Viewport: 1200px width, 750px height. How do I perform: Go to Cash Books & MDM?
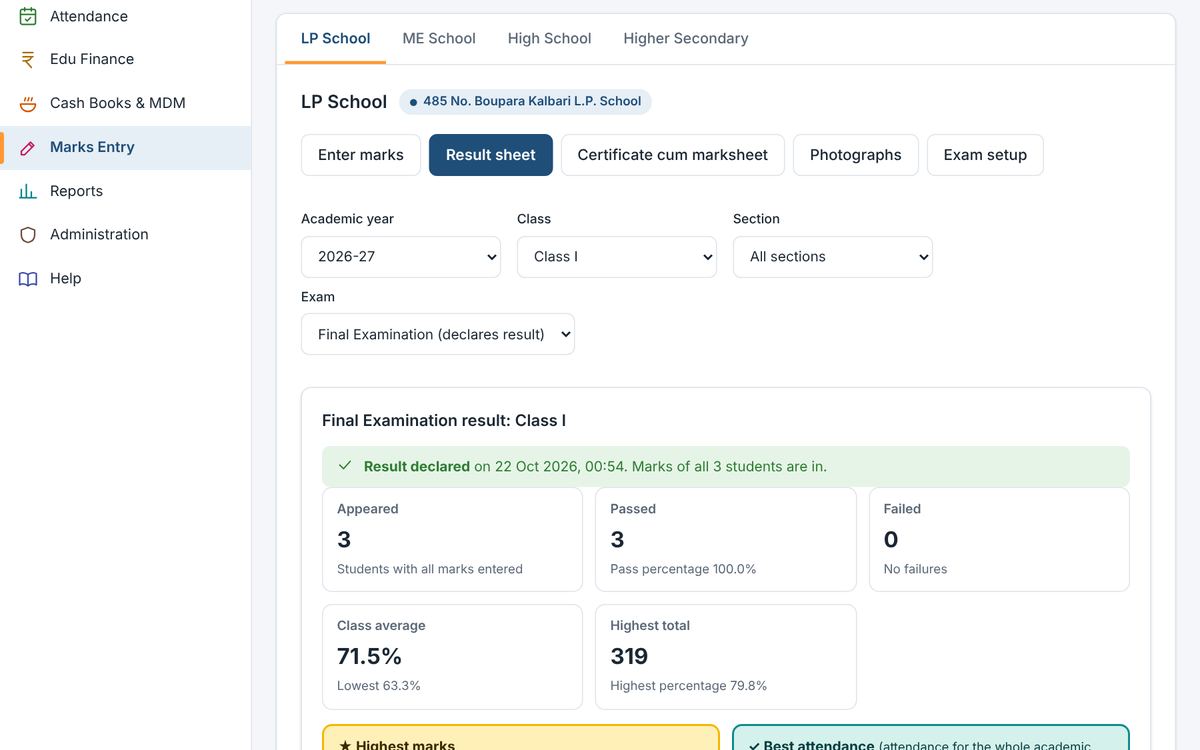click(x=126, y=103)
